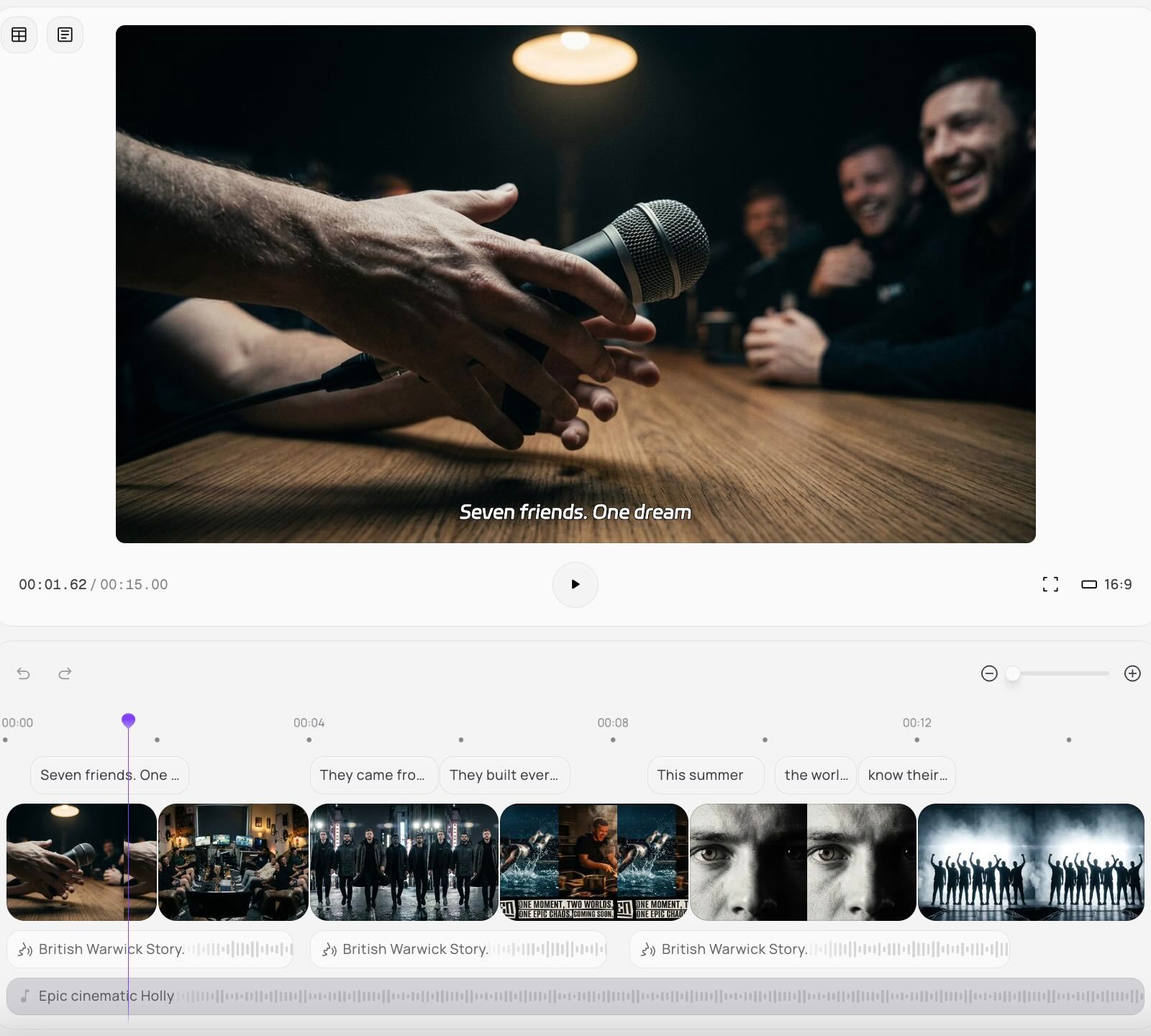The width and height of the screenshot is (1151, 1036).
Task: Open the storyboard grid view icon
Action: [x=19, y=35]
